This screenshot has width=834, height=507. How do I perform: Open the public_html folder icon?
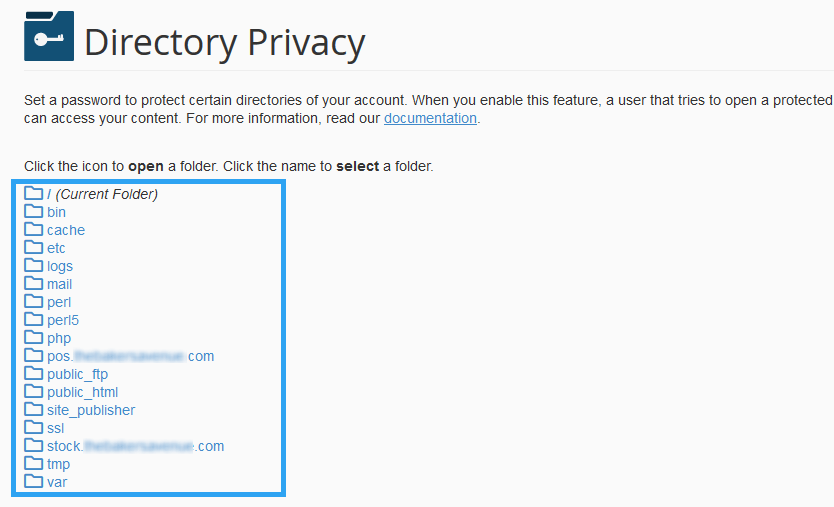coord(34,392)
